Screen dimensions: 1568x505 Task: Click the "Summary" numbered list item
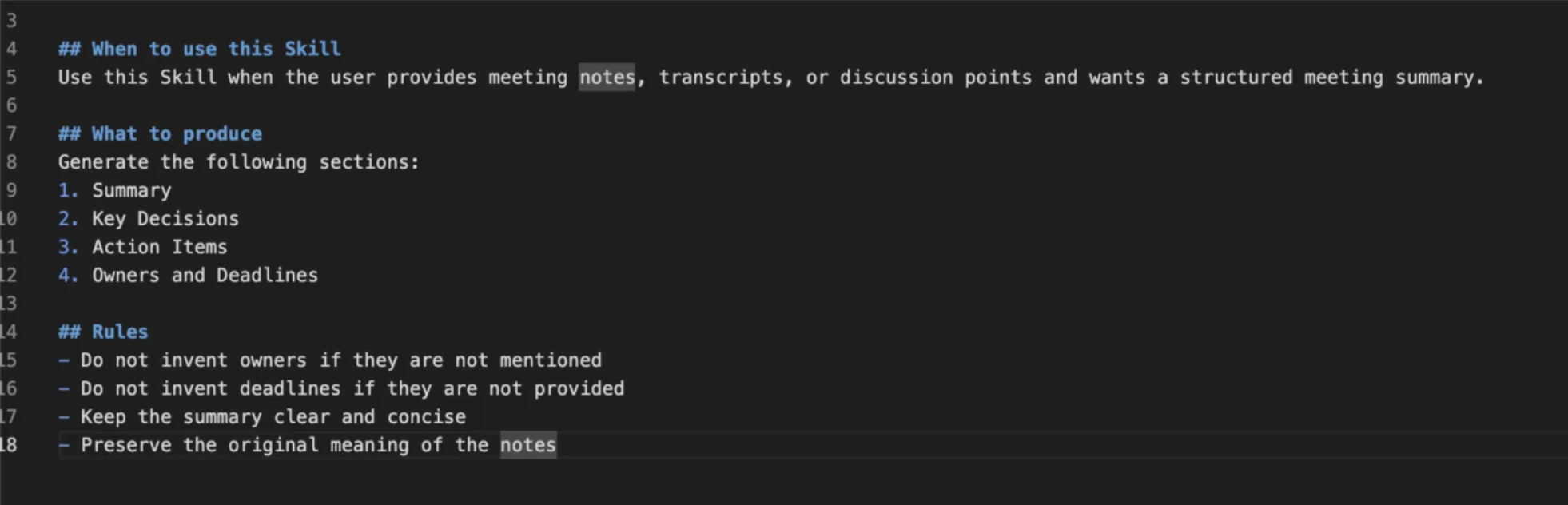(131, 190)
